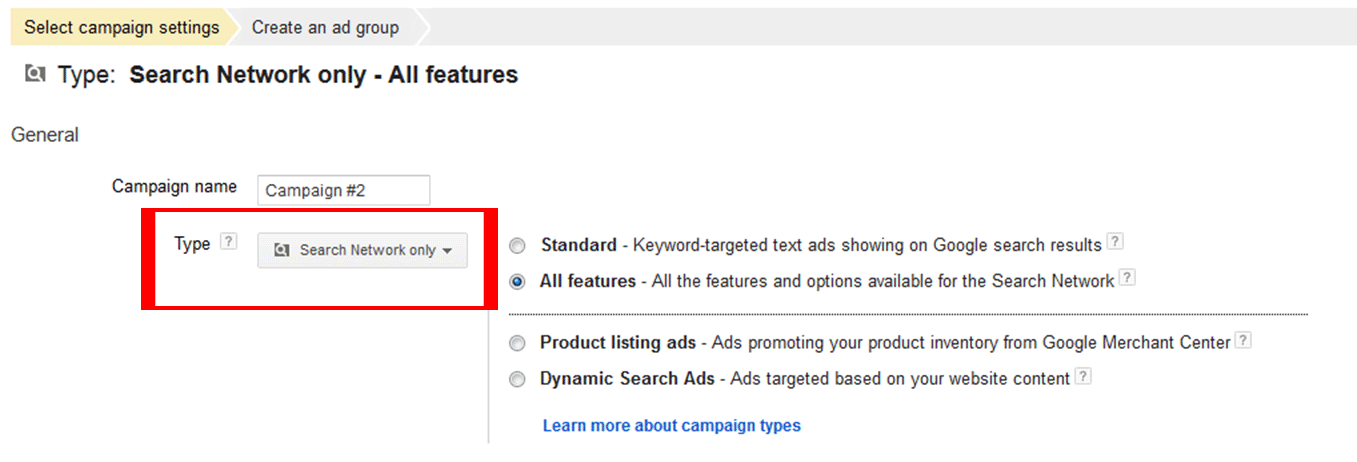Follow Learn more about campaign types link
The image size is (1357, 462).
[x=672, y=425]
